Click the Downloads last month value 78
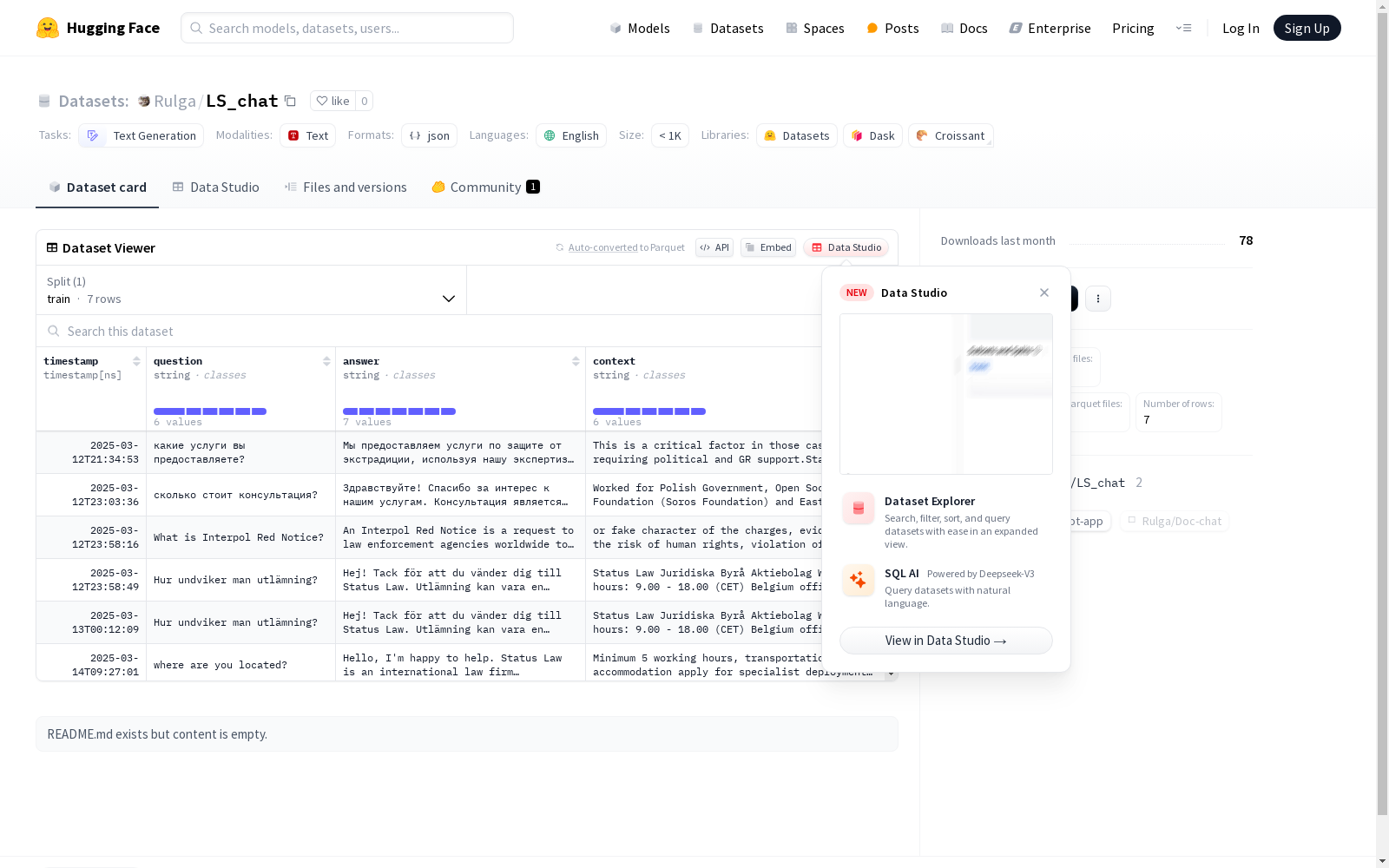 (1246, 240)
